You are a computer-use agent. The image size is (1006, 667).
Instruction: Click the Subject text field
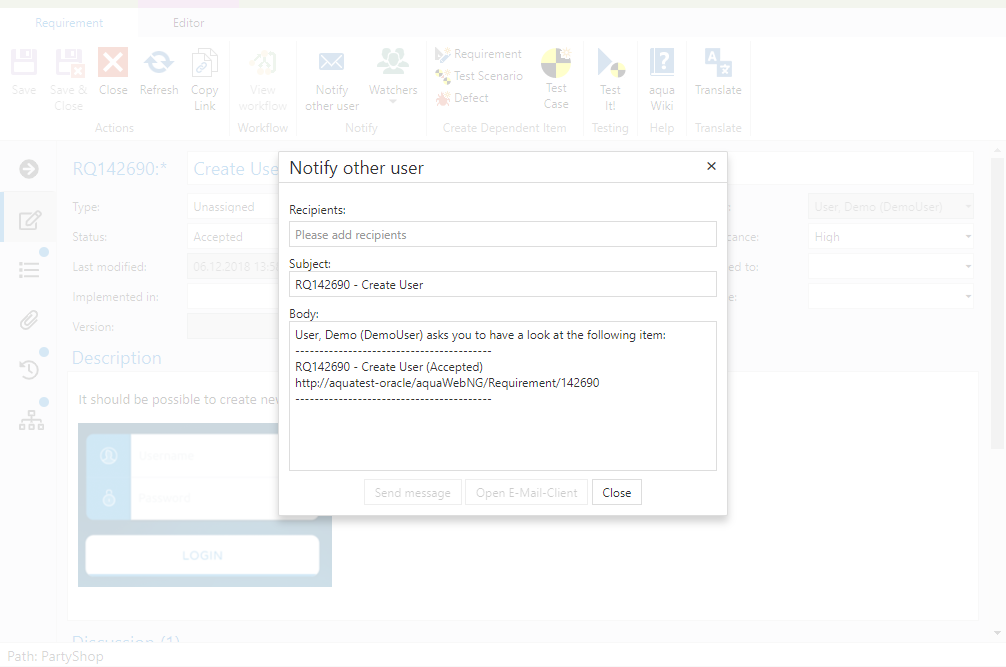pos(502,284)
